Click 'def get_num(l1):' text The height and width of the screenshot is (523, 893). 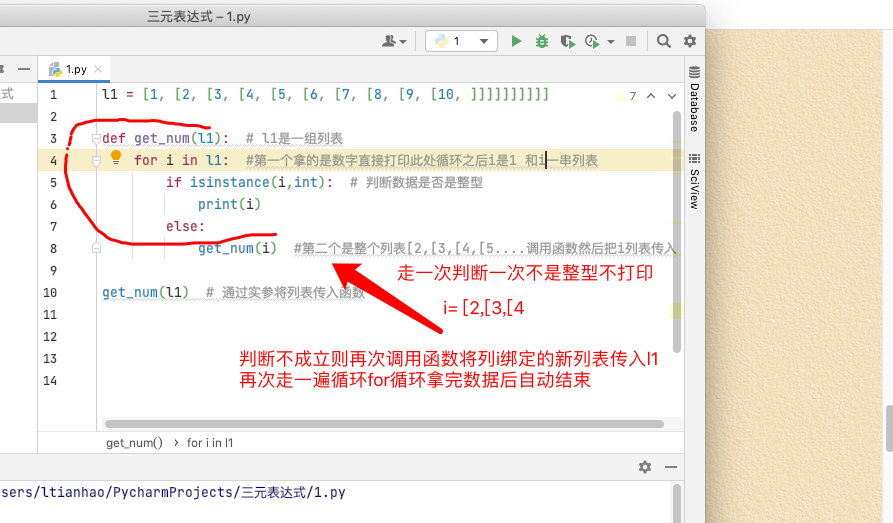tap(166, 138)
